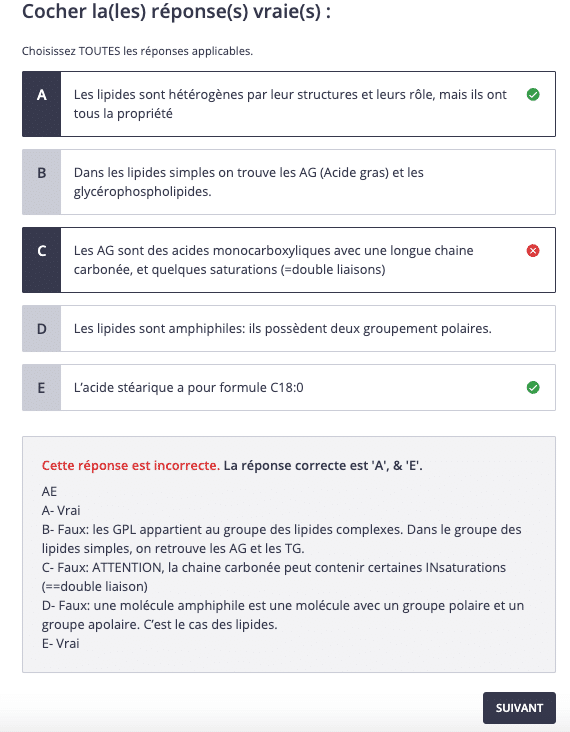
Task: Go to next question with SUIVANT
Action: 519,708
